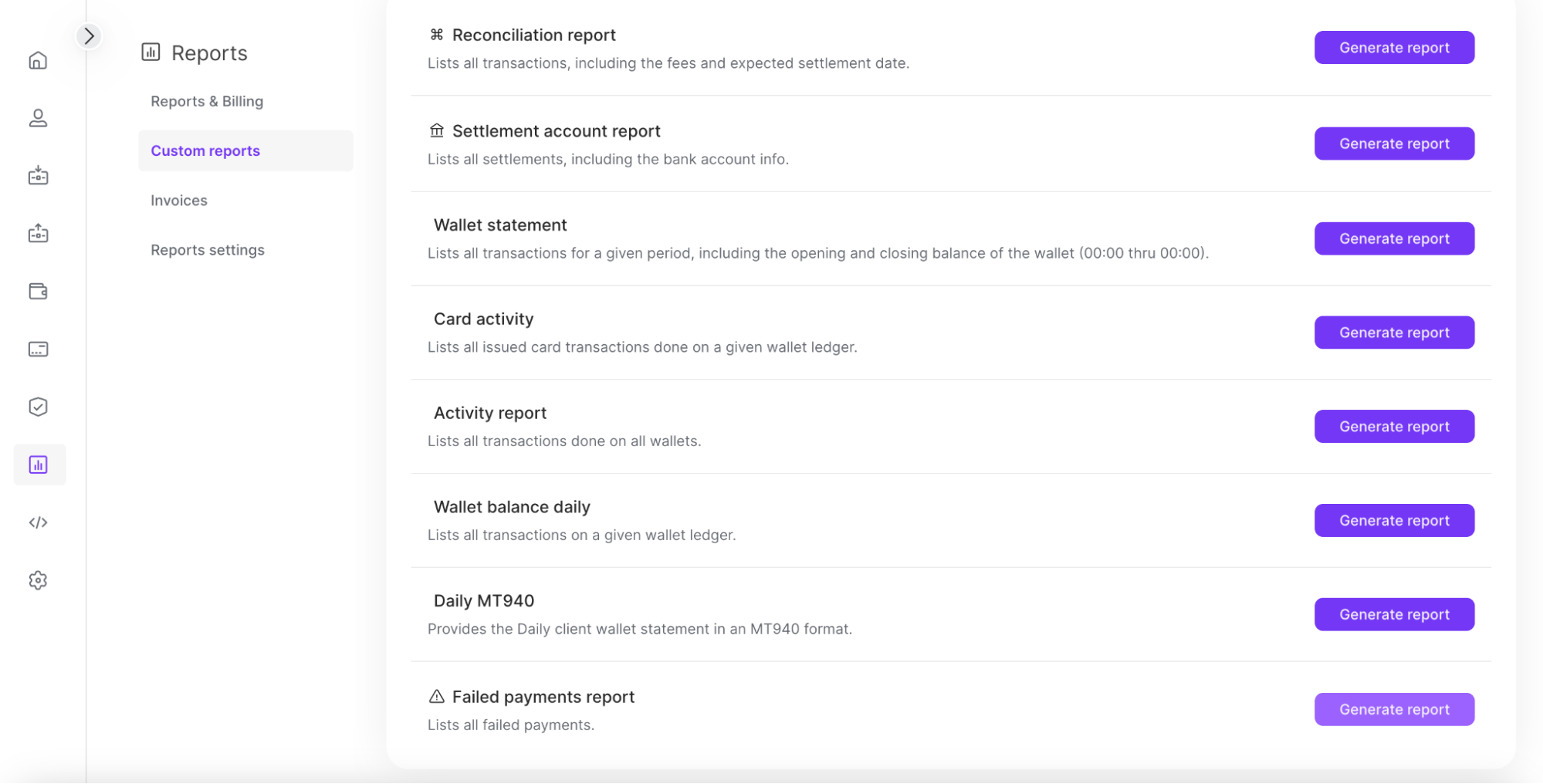Go to Reports settings
Image resolution: width=1543 pixels, height=784 pixels.
pyautogui.click(x=208, y=249)
